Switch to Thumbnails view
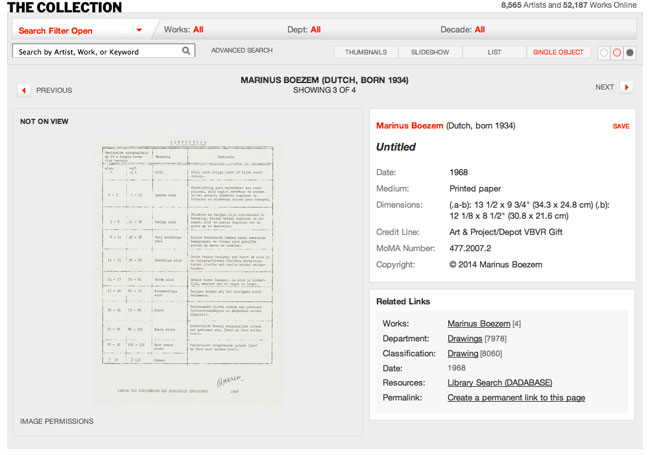 point(366,52)
